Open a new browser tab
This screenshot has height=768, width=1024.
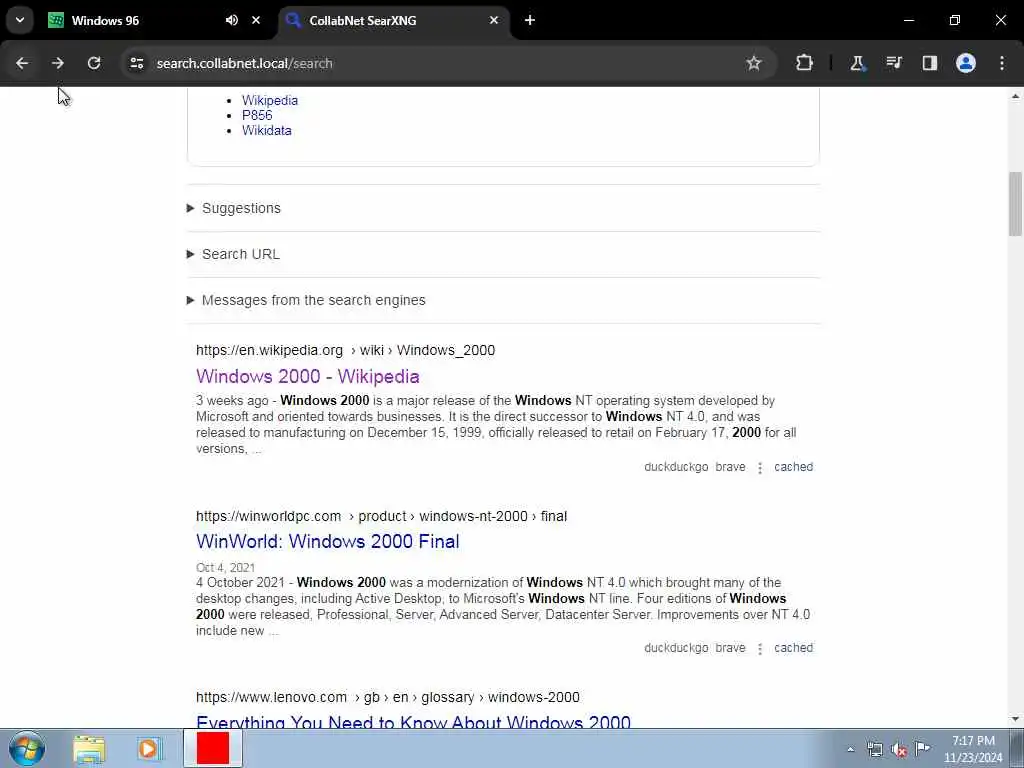coord(530,20)
